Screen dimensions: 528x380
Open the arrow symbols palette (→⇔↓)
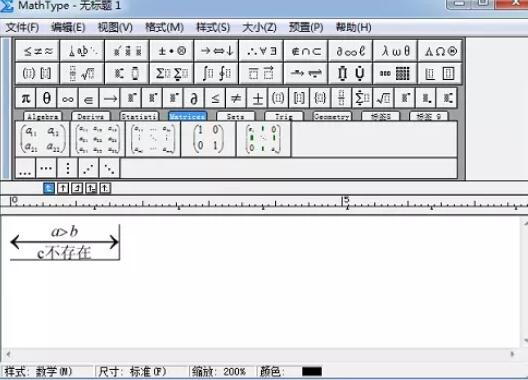[x=217, y=51]
